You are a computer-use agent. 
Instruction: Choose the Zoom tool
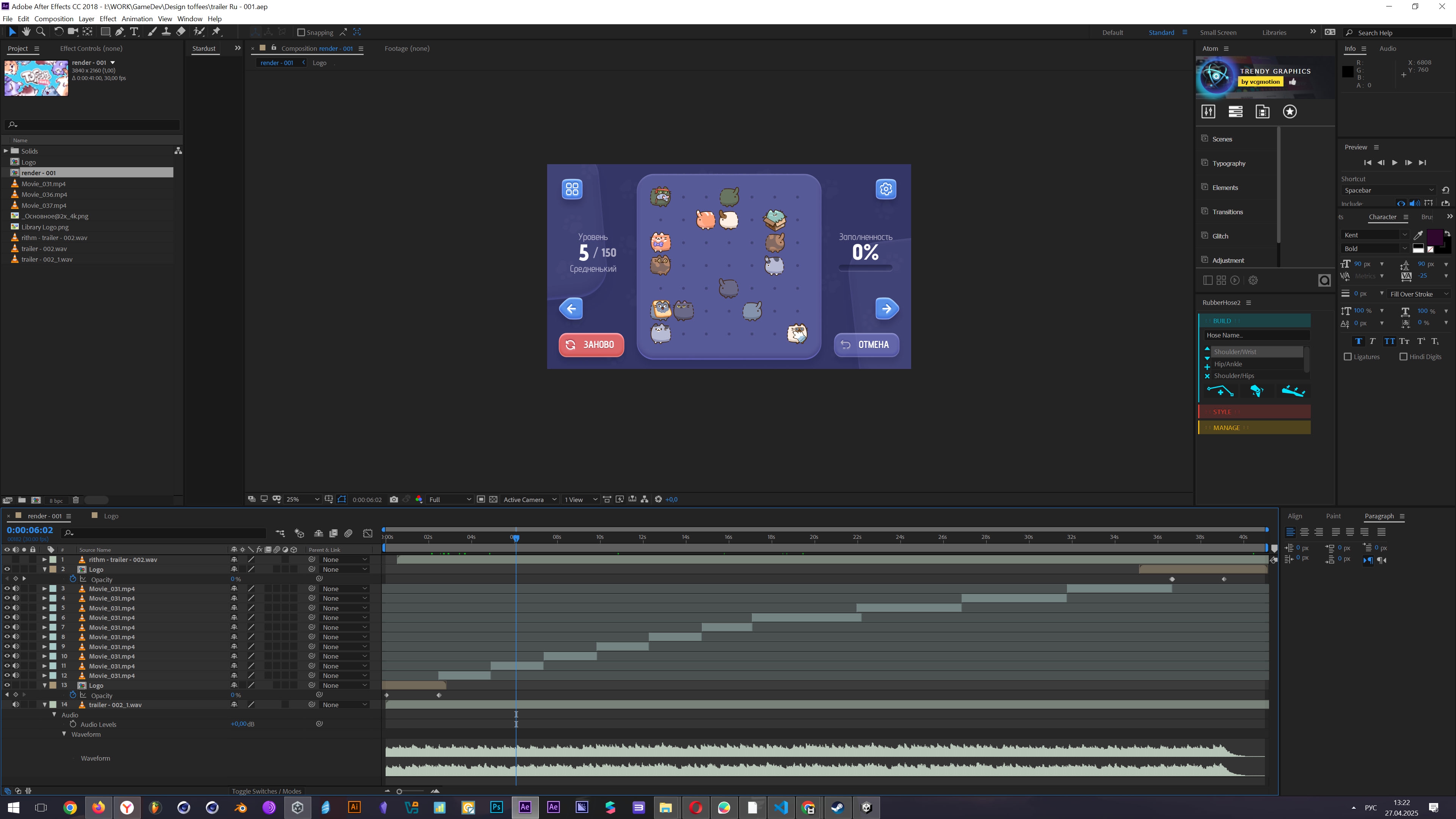41,32
